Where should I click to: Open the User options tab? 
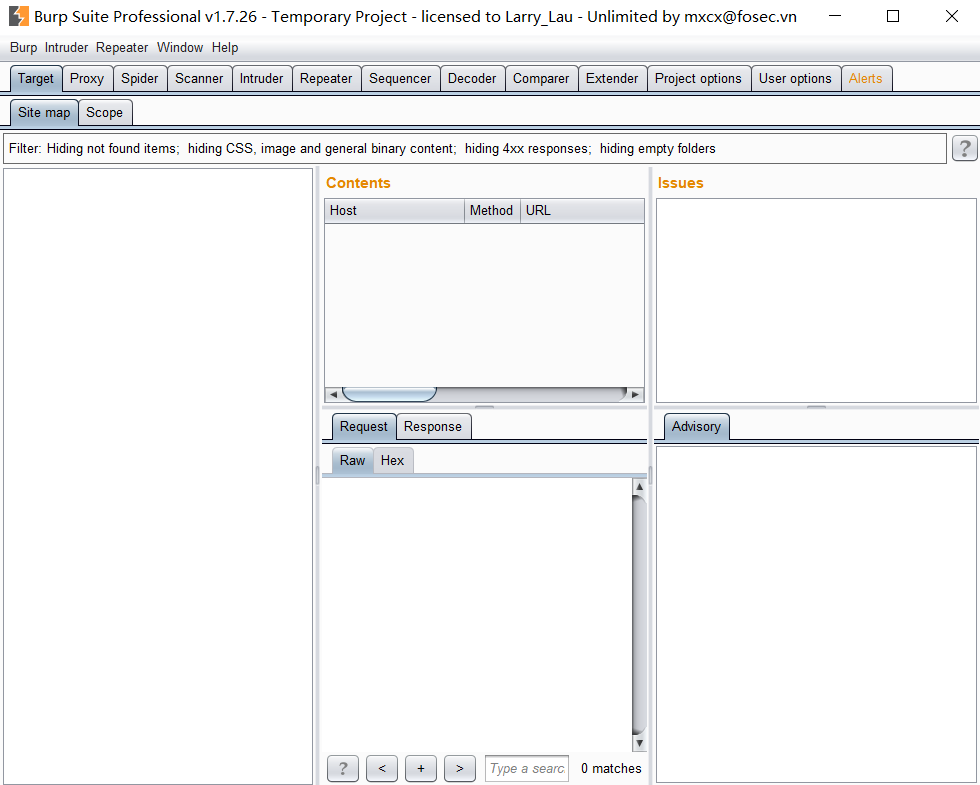pos(795,79)
